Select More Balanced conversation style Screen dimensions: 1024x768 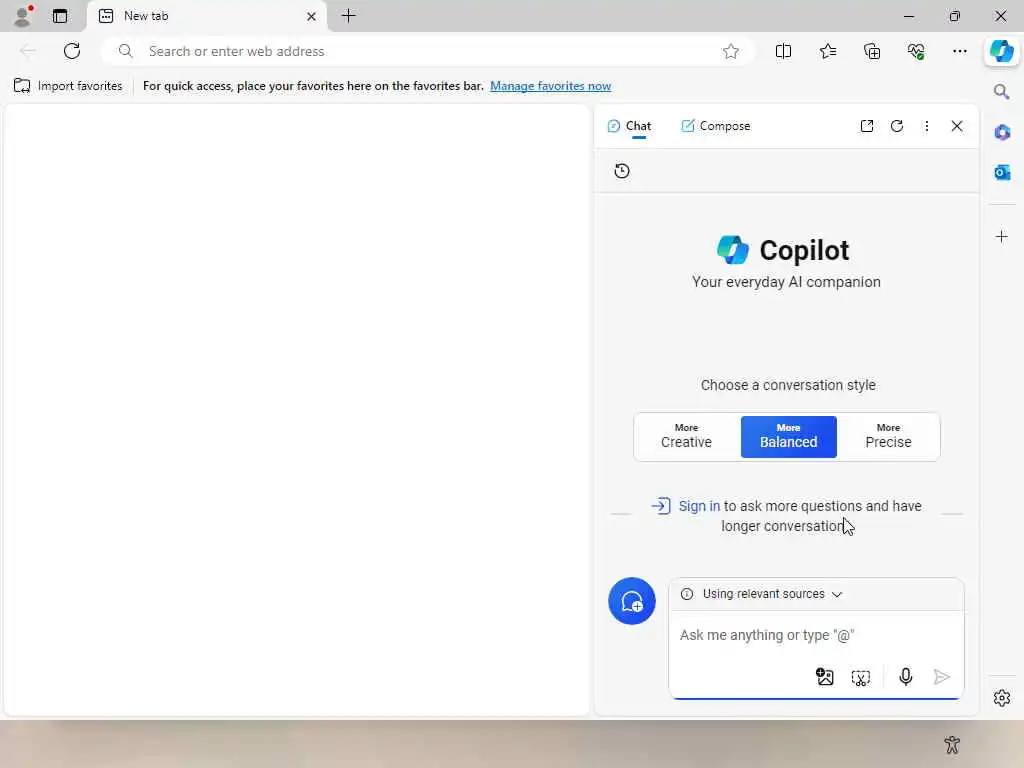pyautogui.click(x=788, y=436)
